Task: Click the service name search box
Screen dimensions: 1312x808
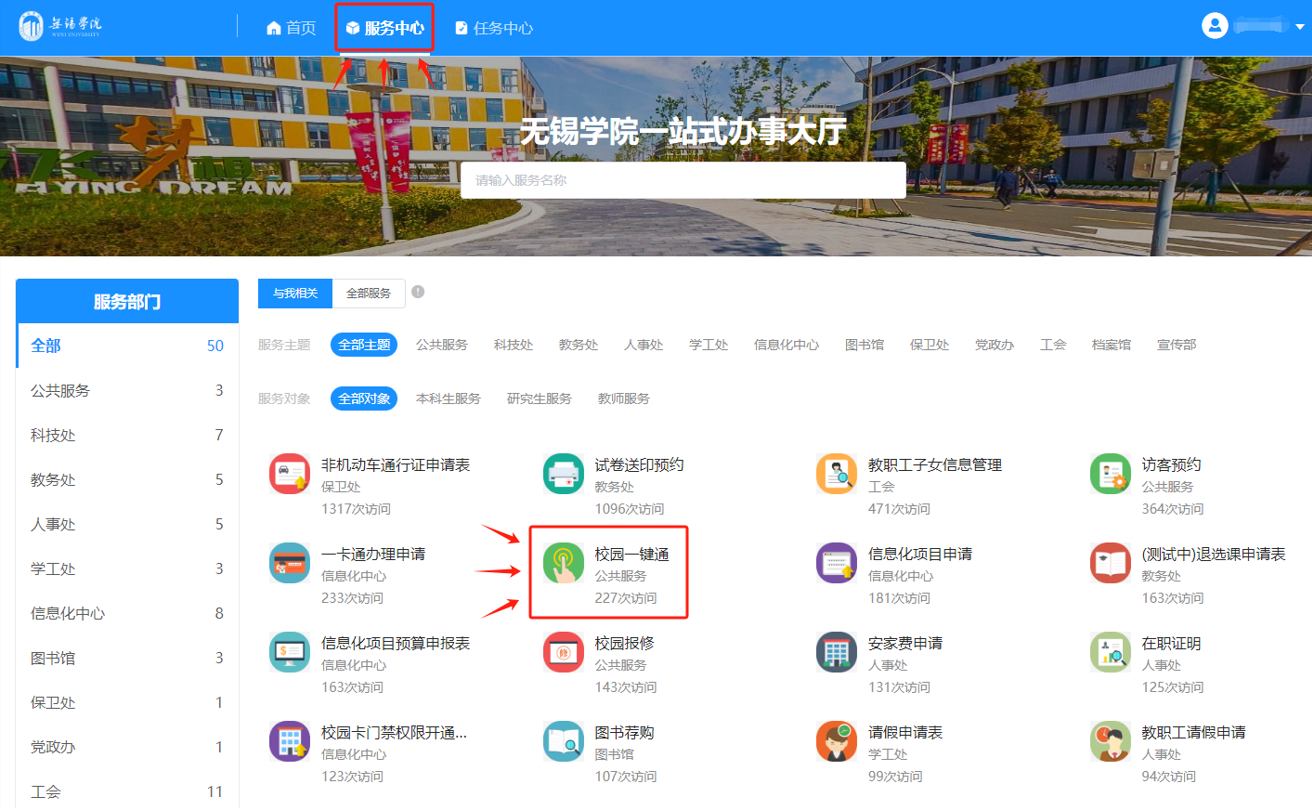Action: (683, 181)
